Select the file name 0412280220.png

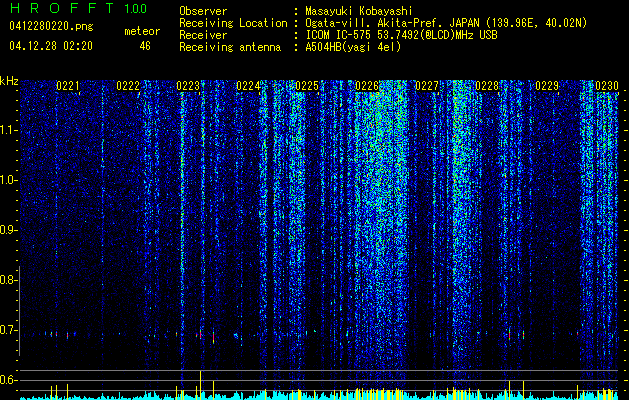pos(51,26)
